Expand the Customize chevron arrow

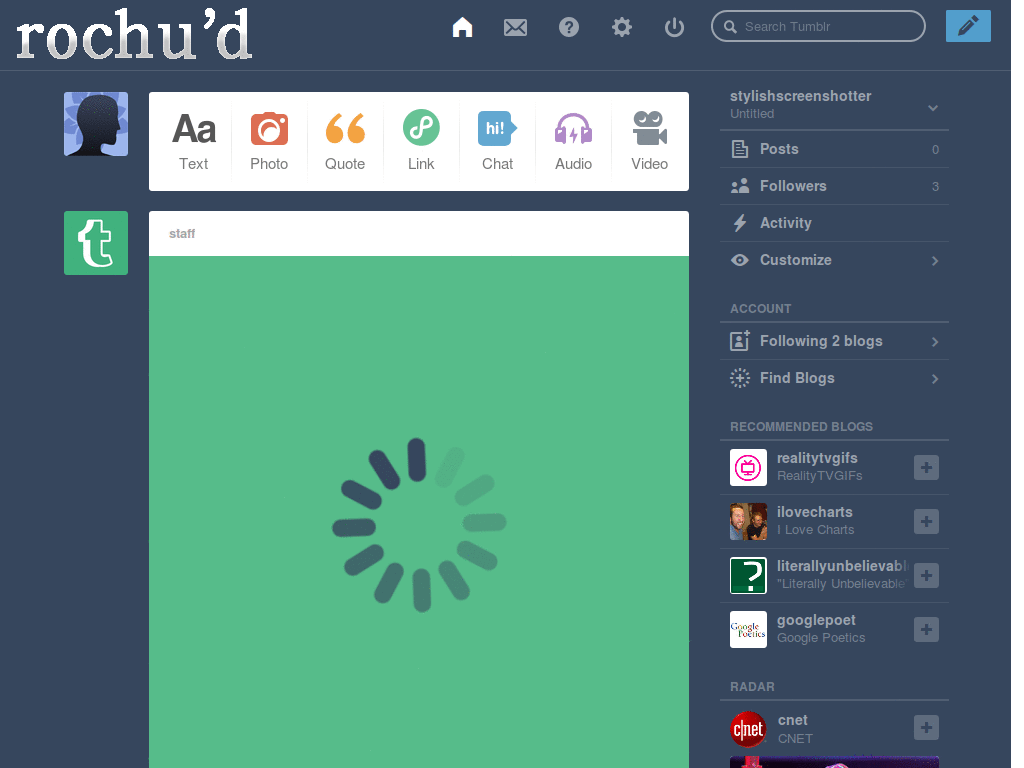tap(935, 261)
